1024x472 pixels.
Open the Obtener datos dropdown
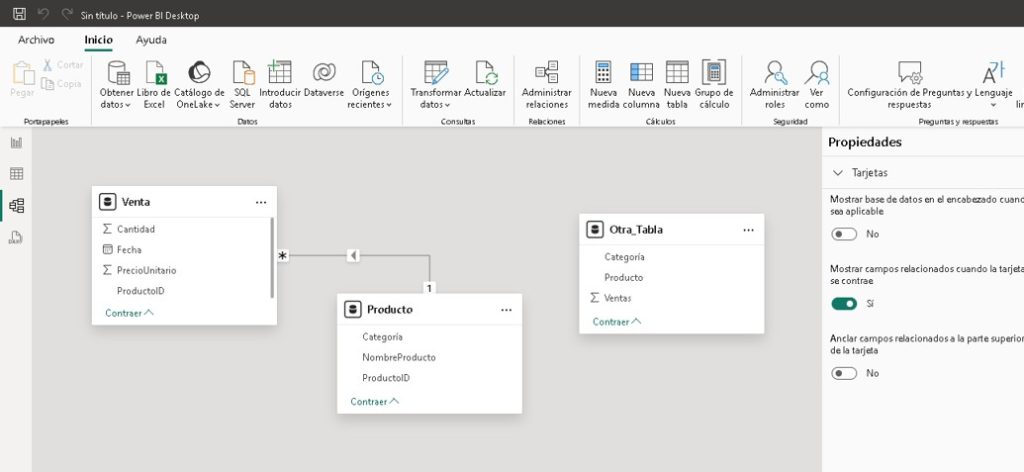coord(117,104)
